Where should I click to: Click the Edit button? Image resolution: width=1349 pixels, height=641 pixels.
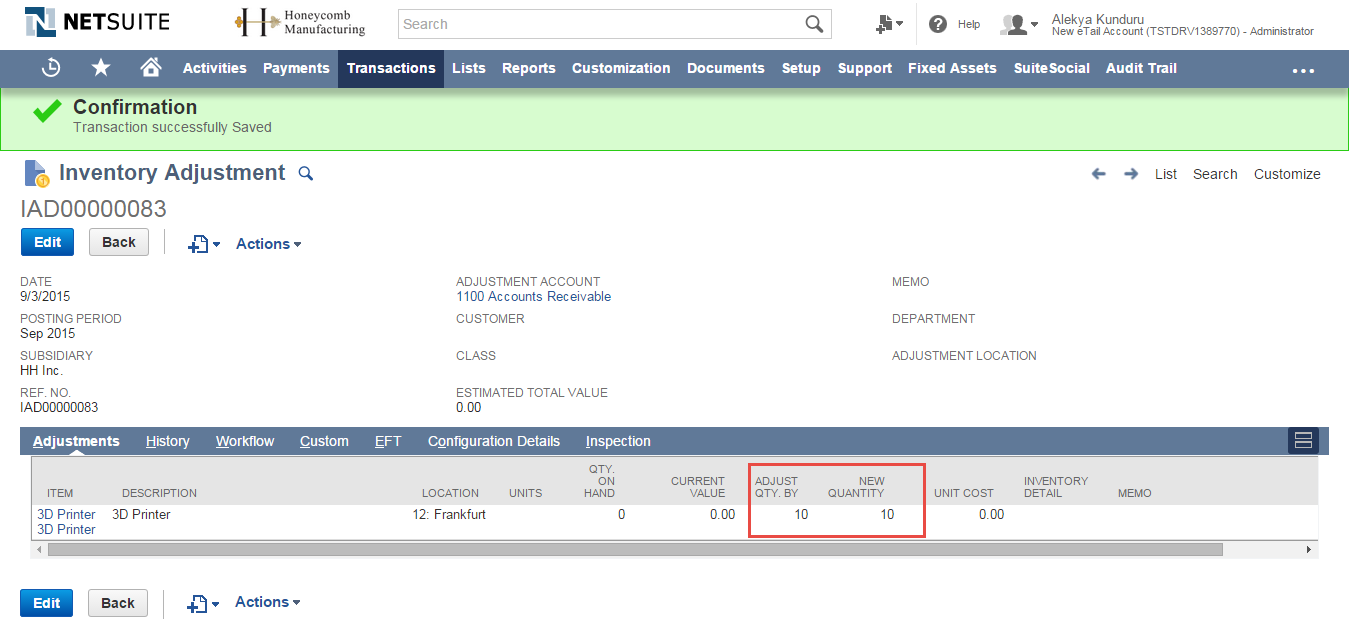point(47,241)
